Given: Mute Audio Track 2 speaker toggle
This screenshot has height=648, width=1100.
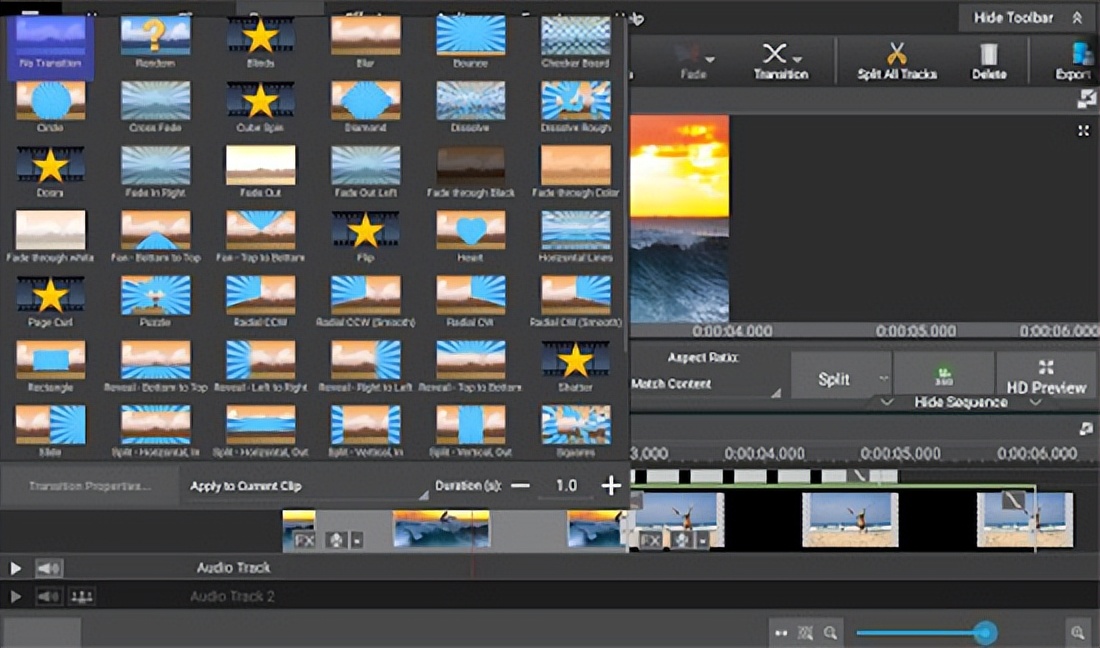Looking at the screenshot, I should (x=48, y=597).
